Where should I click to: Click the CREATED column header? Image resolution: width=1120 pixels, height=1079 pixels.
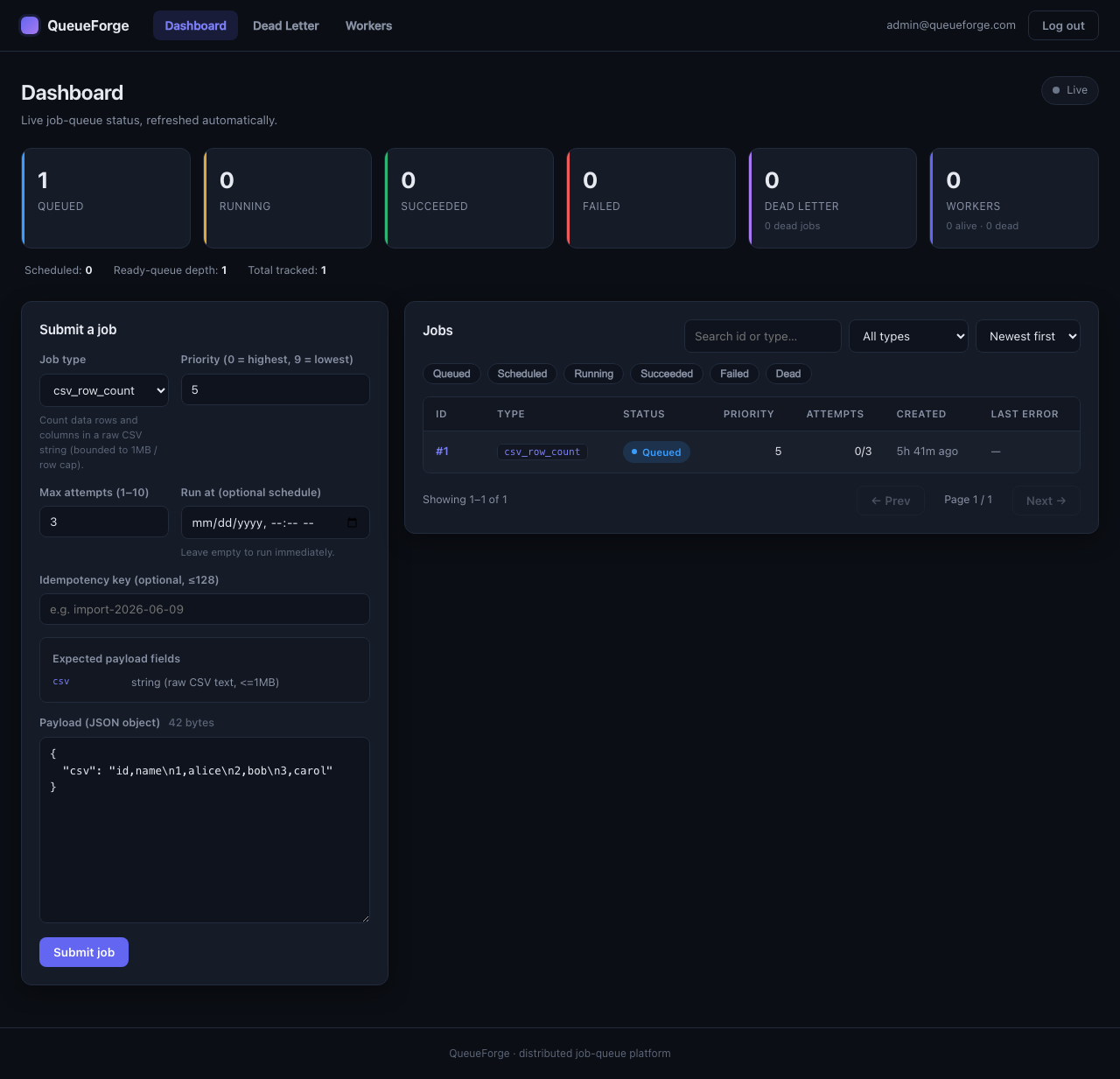pyautogui.click(x=921, y=414)
